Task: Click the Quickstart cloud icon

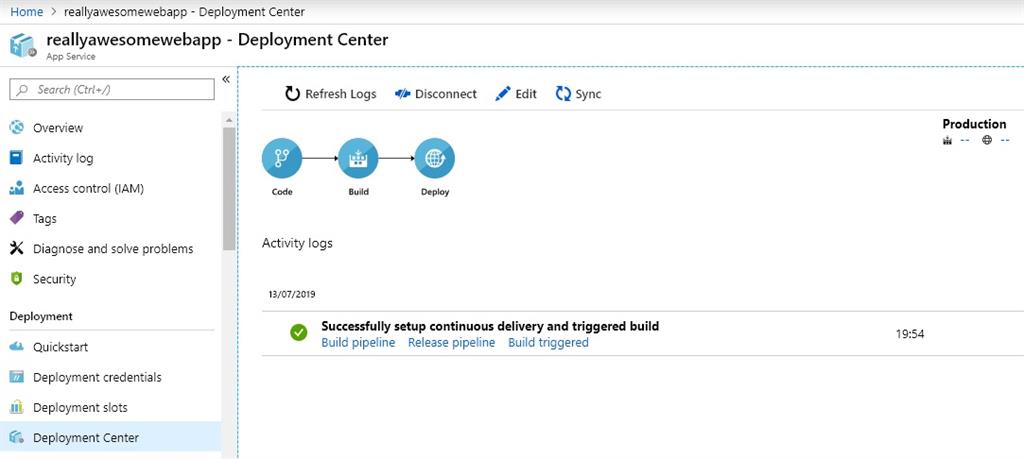Action: pos(16,347)
